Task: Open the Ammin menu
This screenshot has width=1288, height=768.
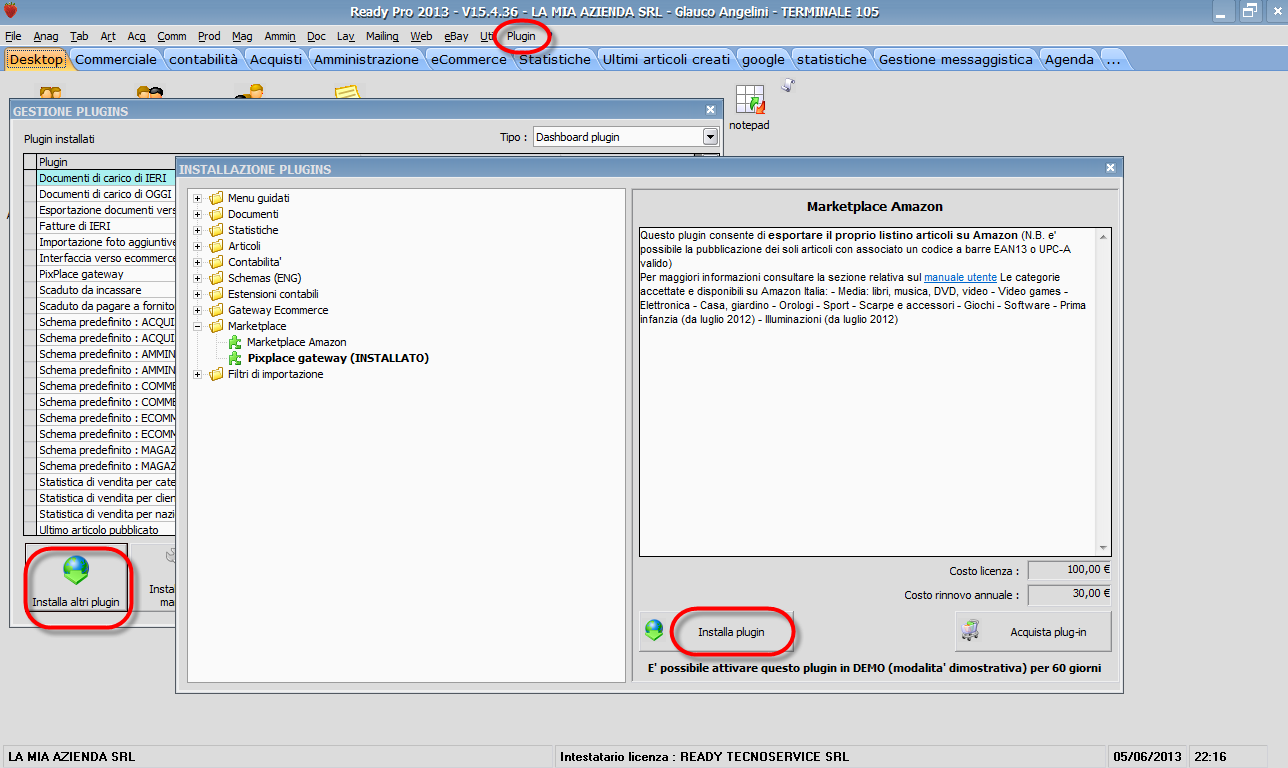Action: click(280, 36)
